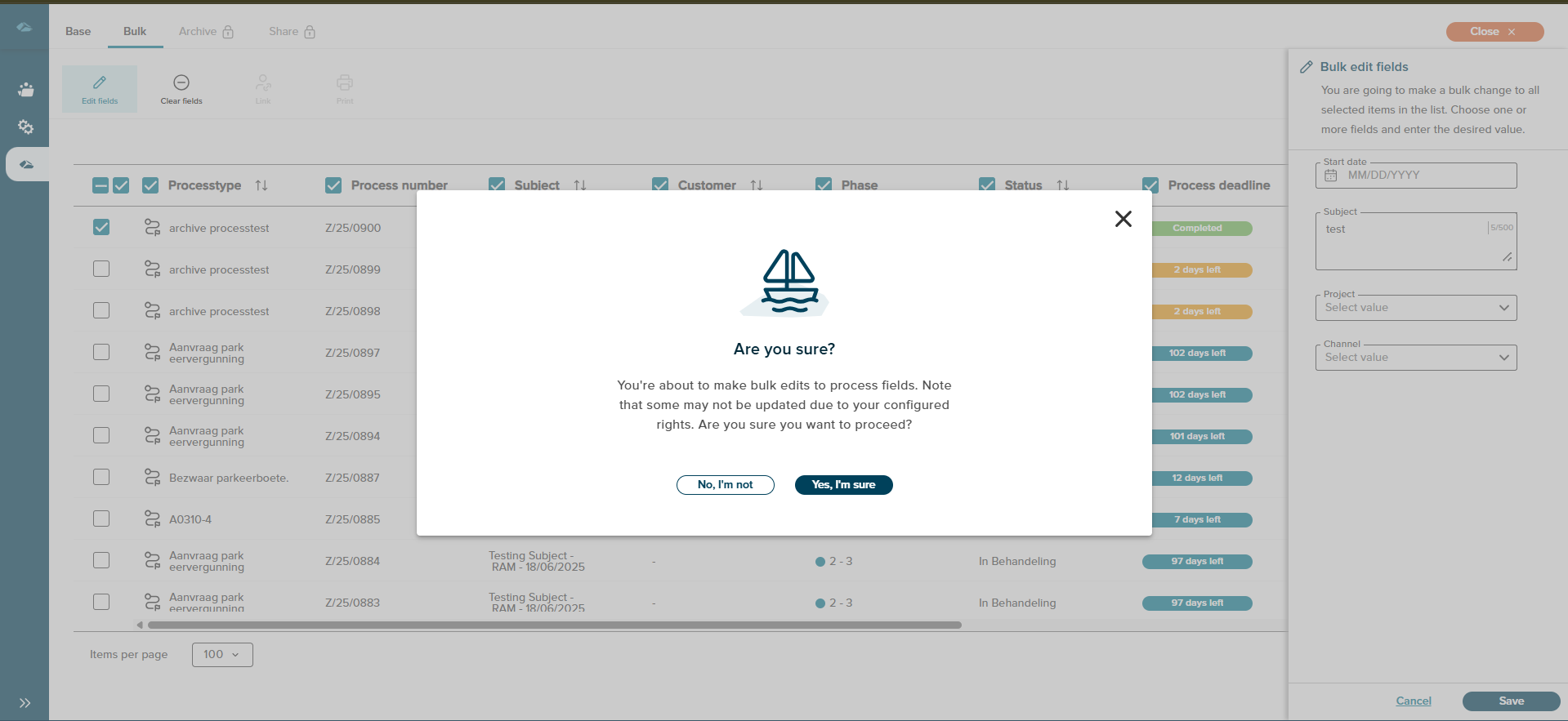This screenshot has height=721, width=1568.
Task: Sort by Processtype column arrows
Action: click(261, 185)
